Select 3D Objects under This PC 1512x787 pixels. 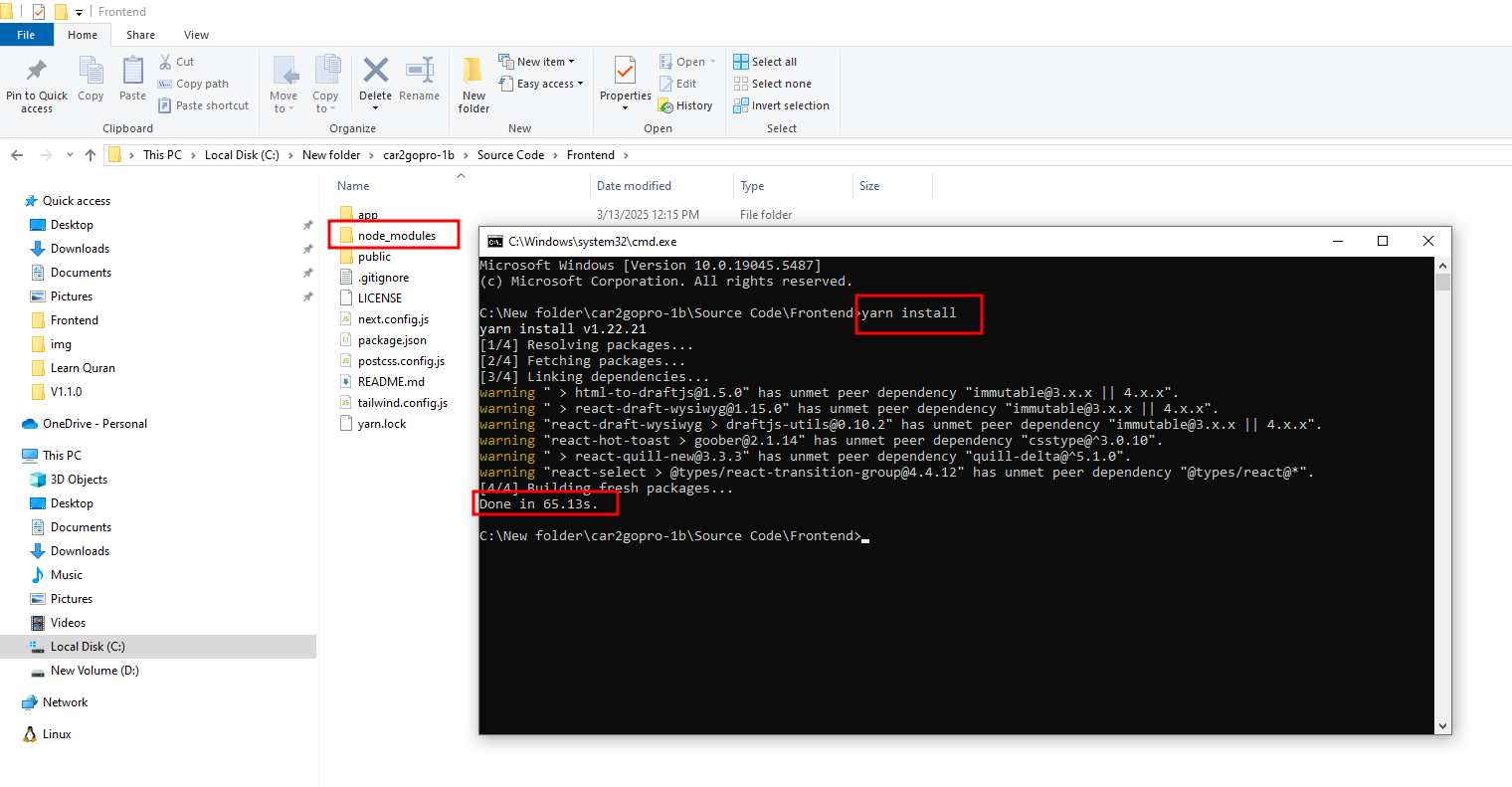tap(79, 480)
